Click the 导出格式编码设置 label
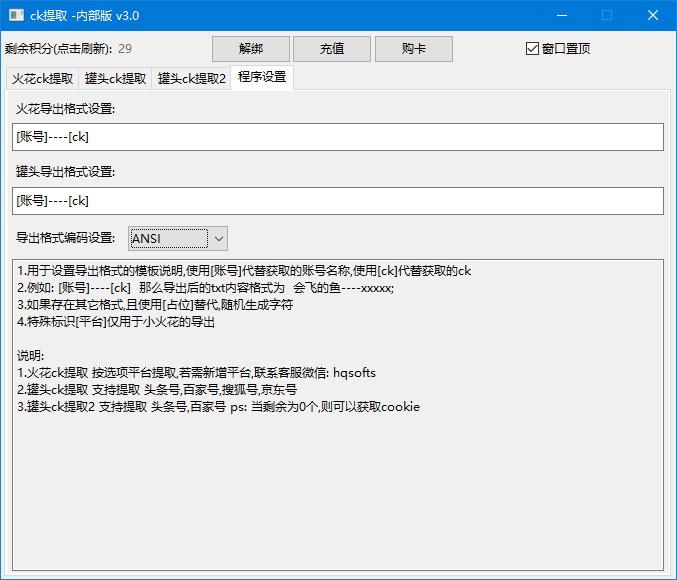The height and width of the screenshot is (580, 677). point(65,238)
